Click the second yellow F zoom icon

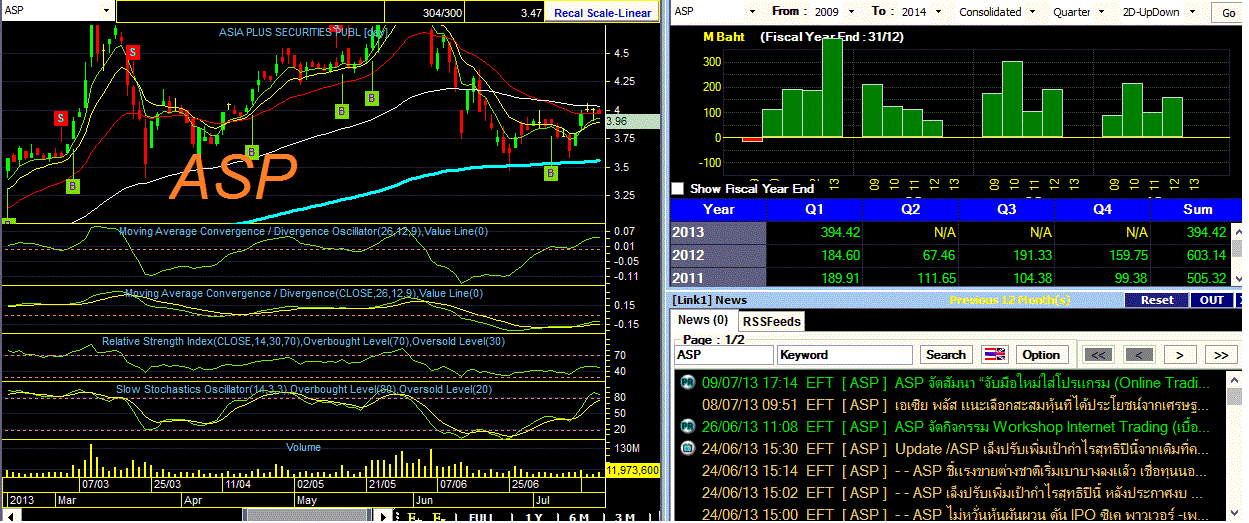(438, 517)
